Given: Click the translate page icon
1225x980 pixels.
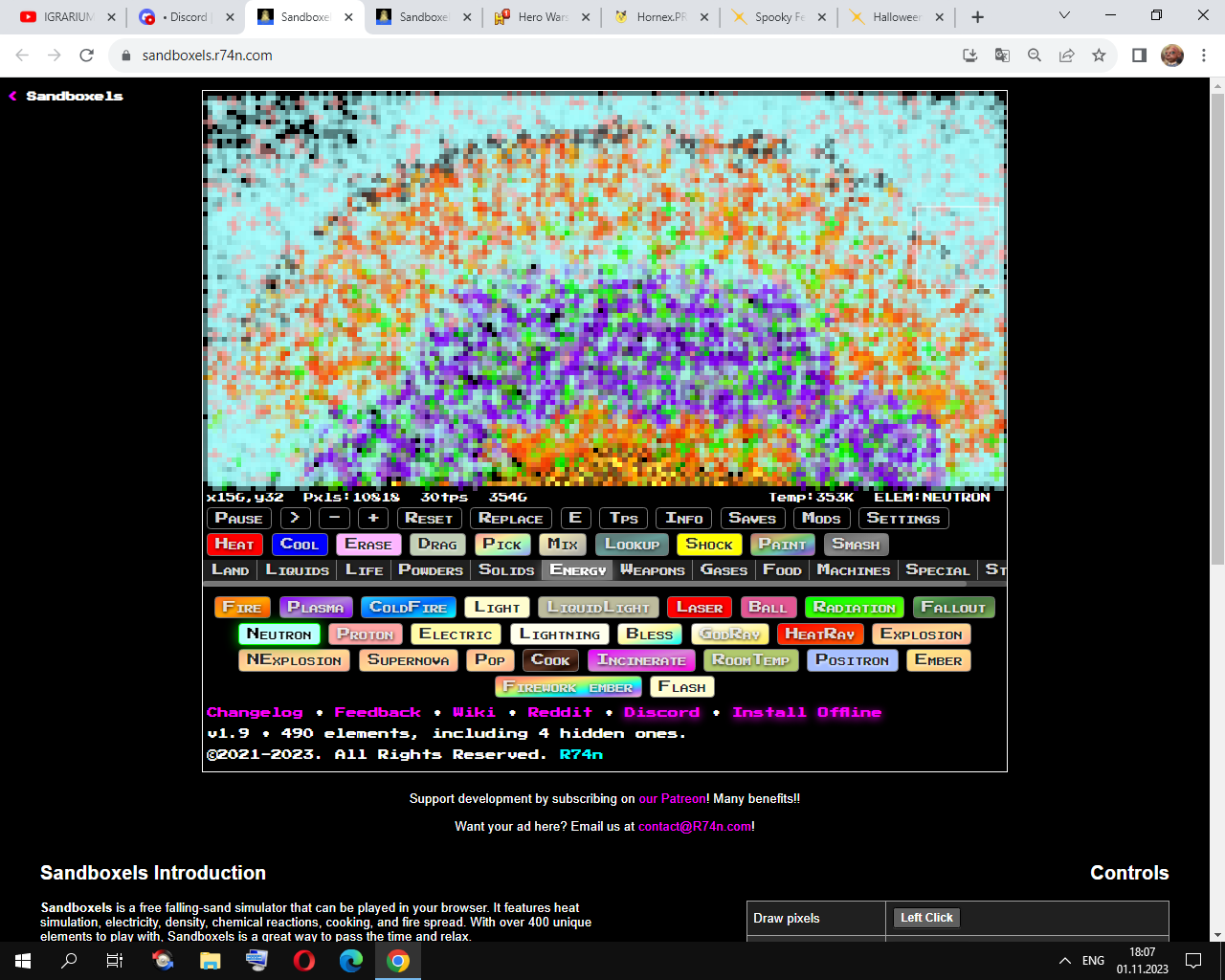Looking at the screenshot, I should click(1002, 56).
